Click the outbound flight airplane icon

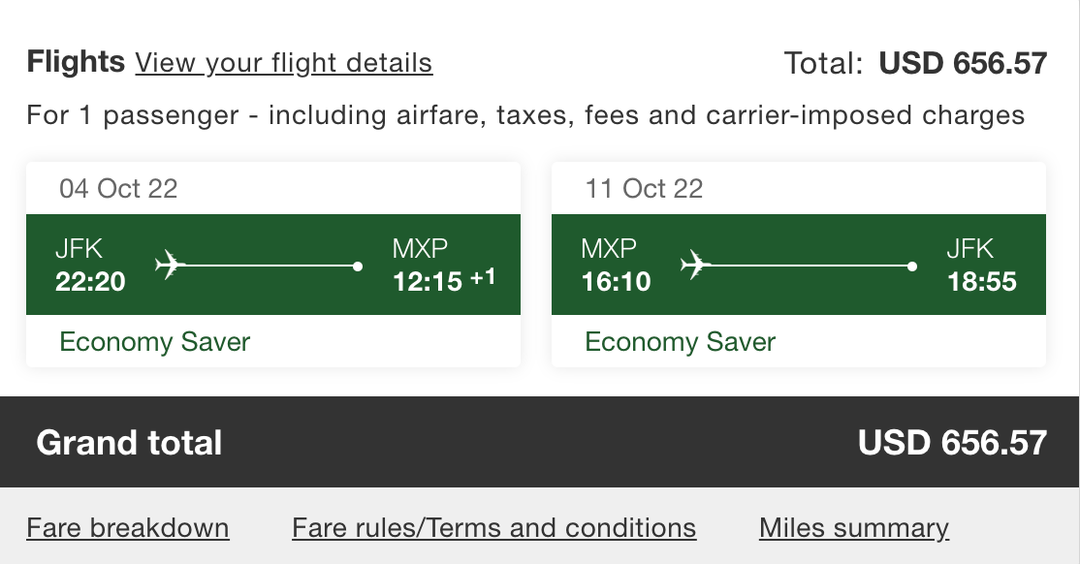coord(171,265)
